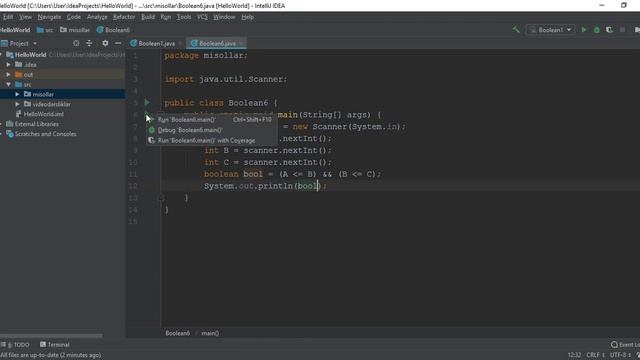640x360 pixels.
Task: Select the out folder
Action: click(28, 75)
